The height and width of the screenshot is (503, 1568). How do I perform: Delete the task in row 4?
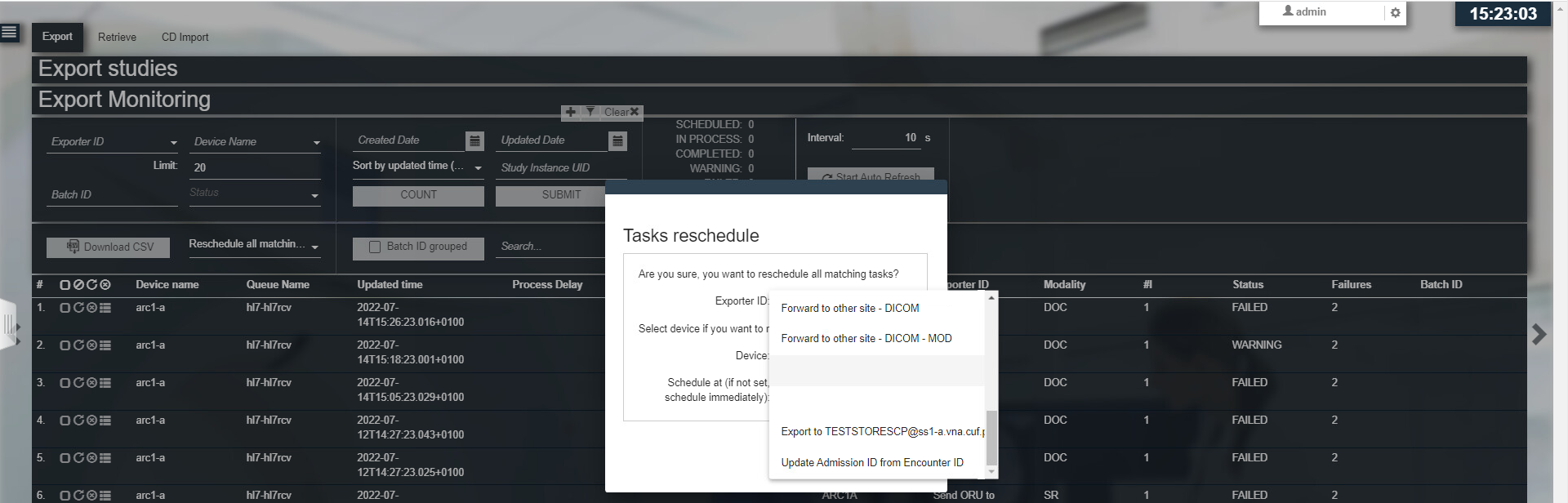(91, 421)
